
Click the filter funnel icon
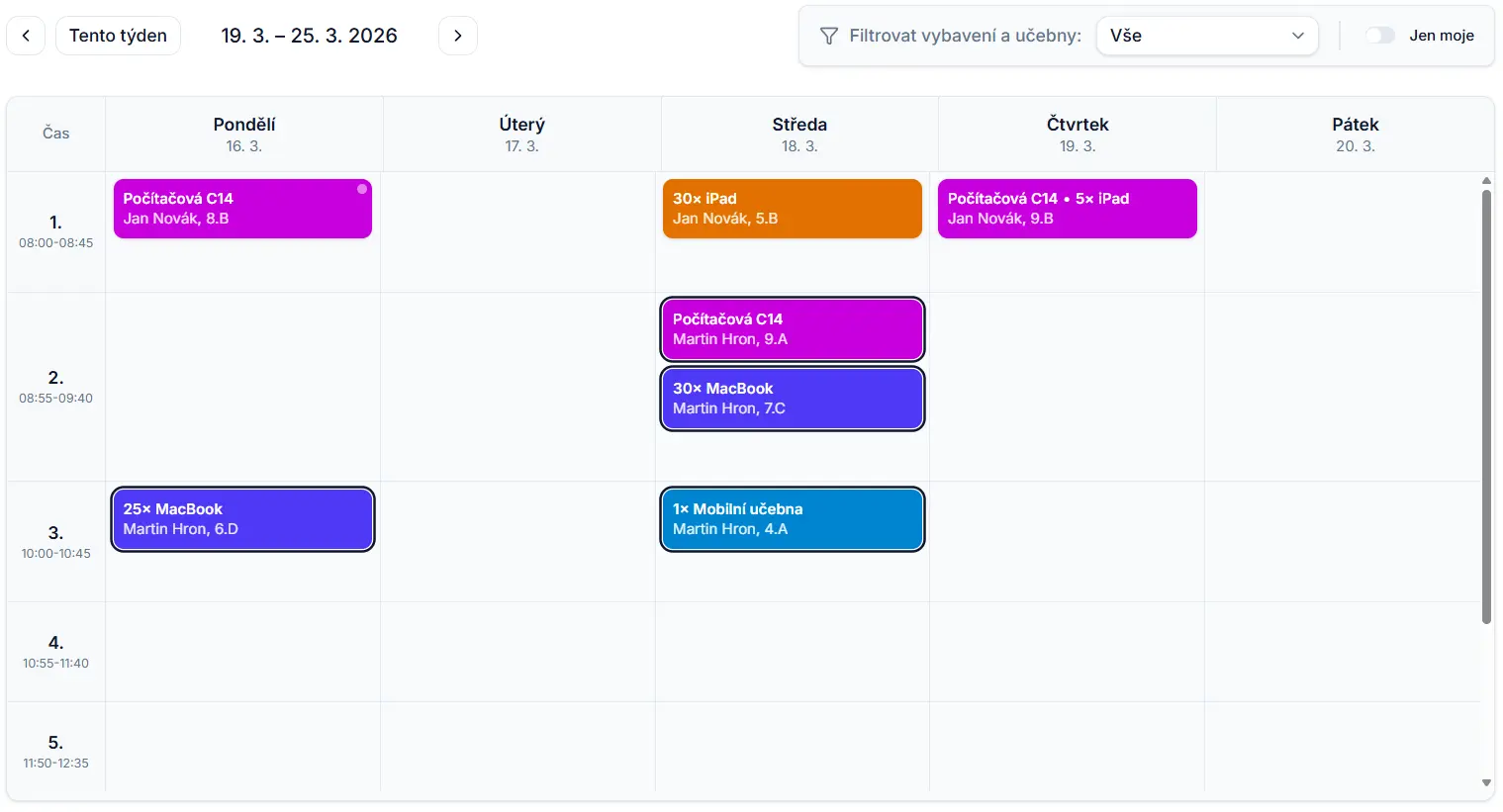tap(829, 36)
